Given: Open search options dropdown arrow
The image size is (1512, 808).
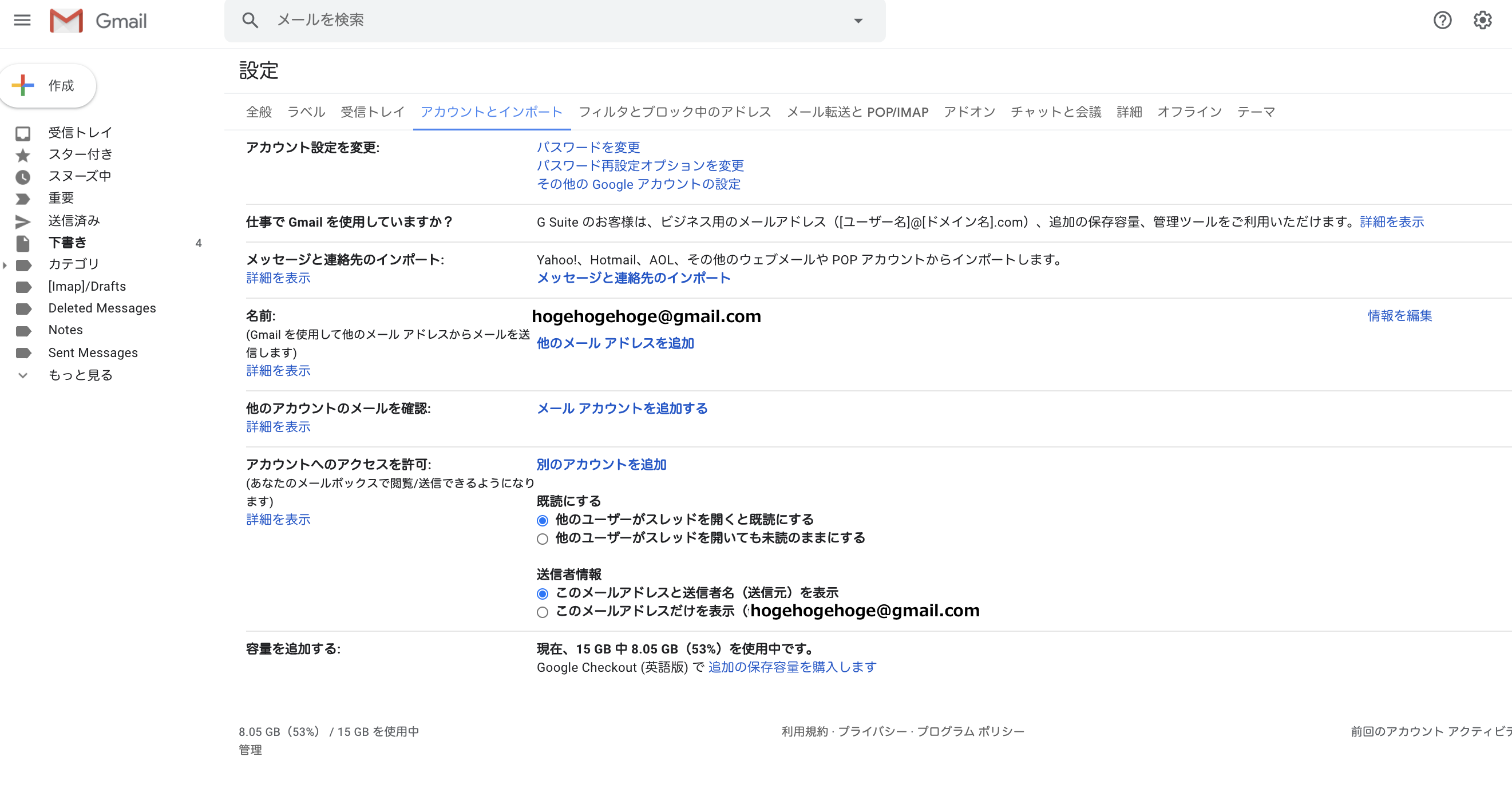Looking at the screenshot, I should coord(857,21).
